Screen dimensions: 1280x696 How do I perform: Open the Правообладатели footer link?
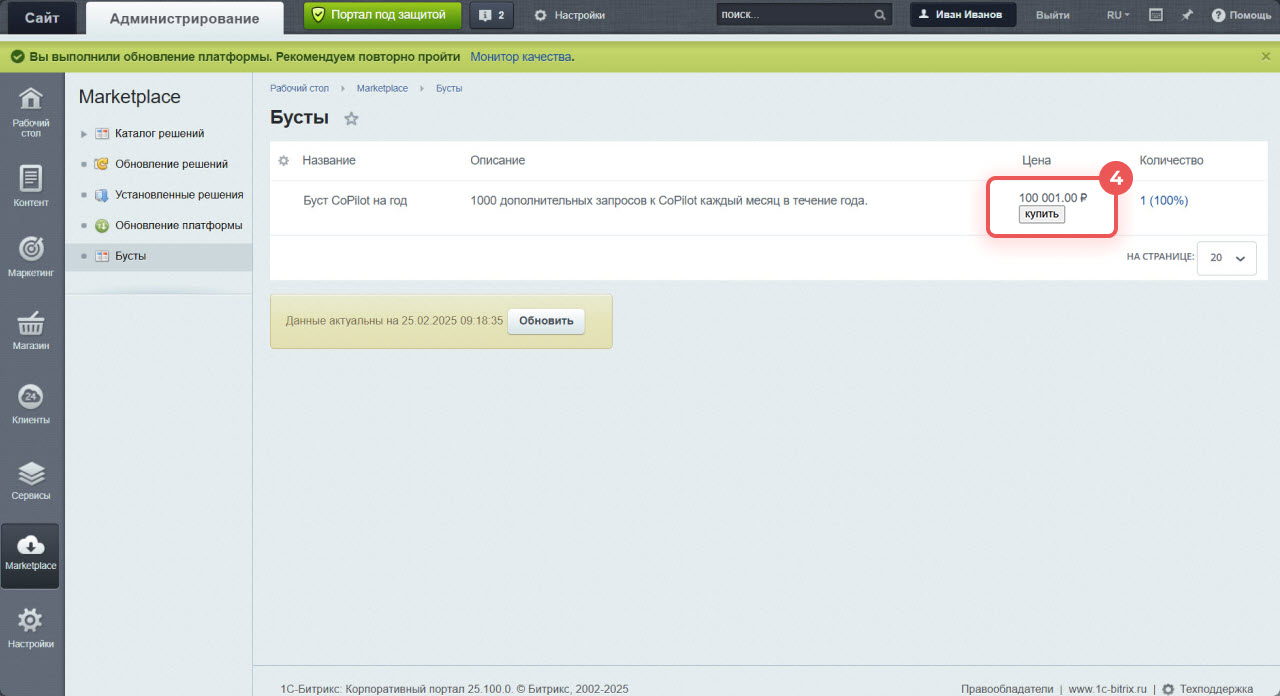[x=1007, y=689]
